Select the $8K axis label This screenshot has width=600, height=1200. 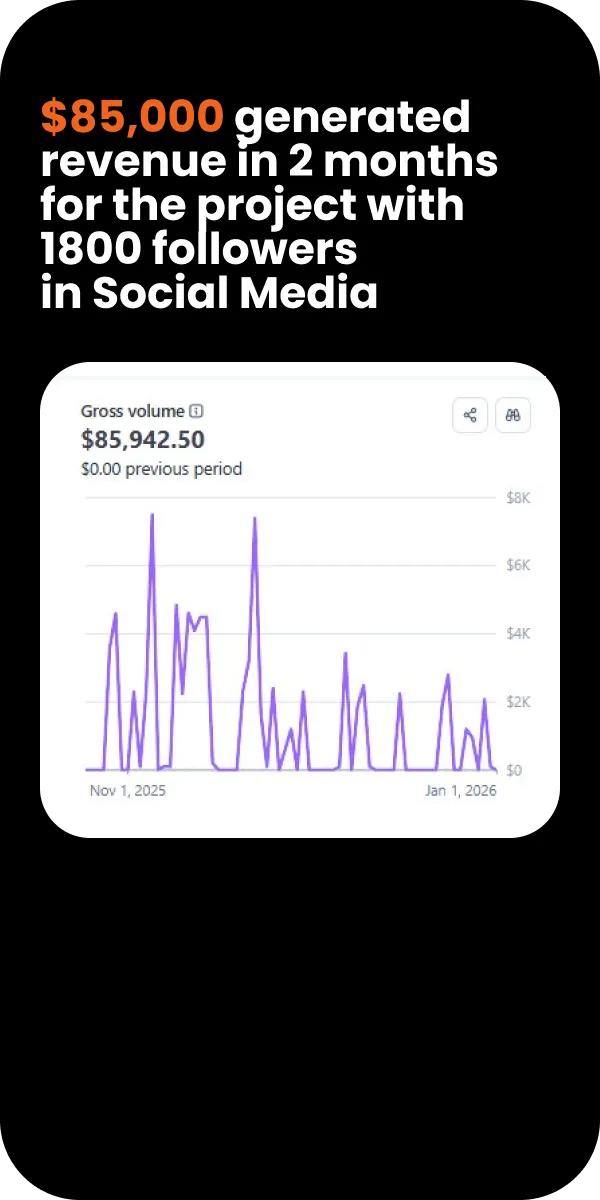point(517,497)
